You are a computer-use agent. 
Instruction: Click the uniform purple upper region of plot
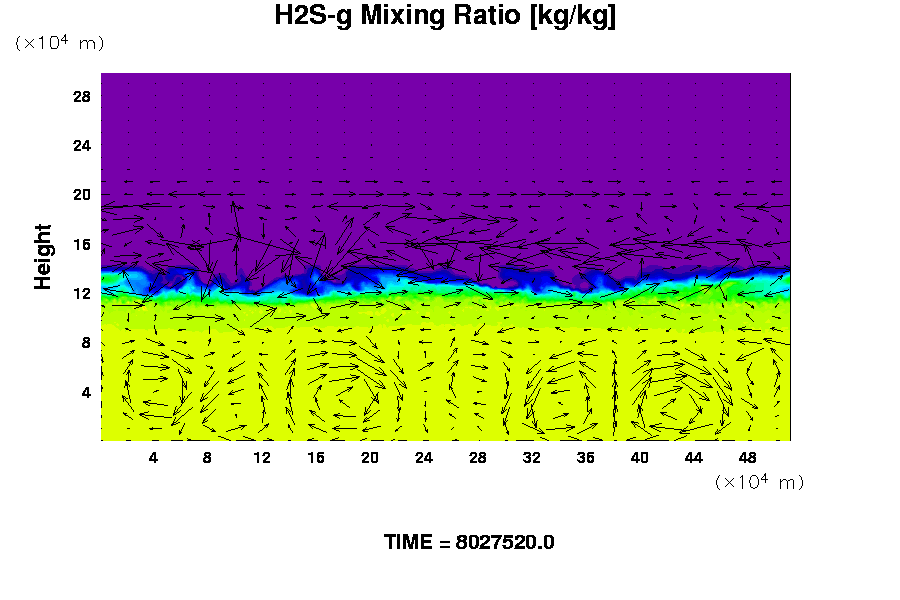click(x=445, y=120)
